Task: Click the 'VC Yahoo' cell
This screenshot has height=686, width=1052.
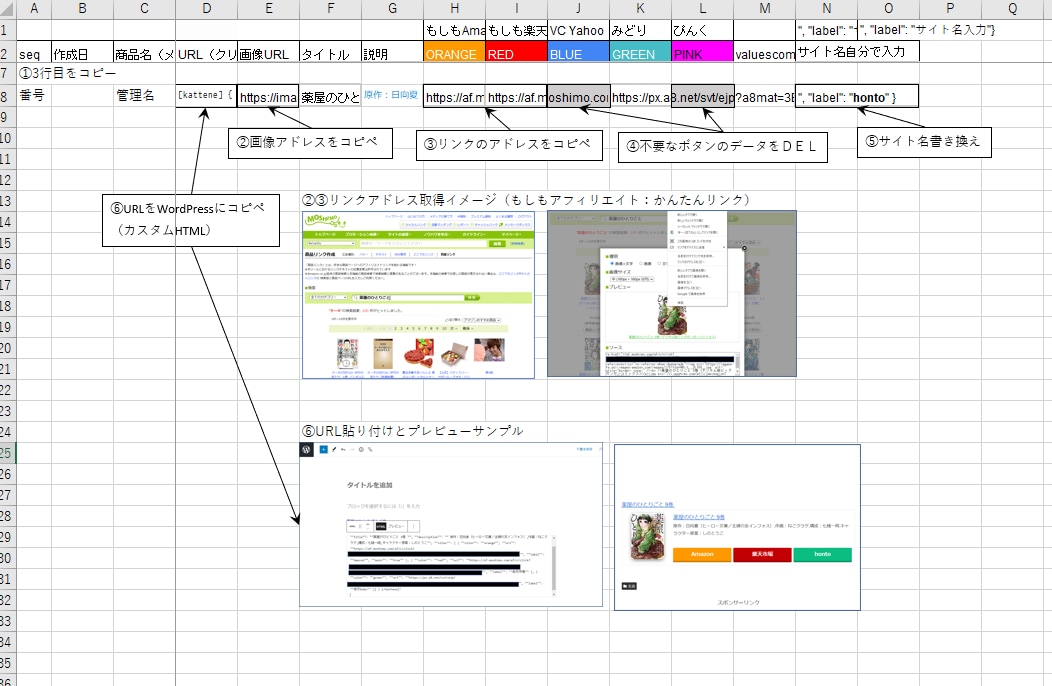Action: click(x=578, y=30)
